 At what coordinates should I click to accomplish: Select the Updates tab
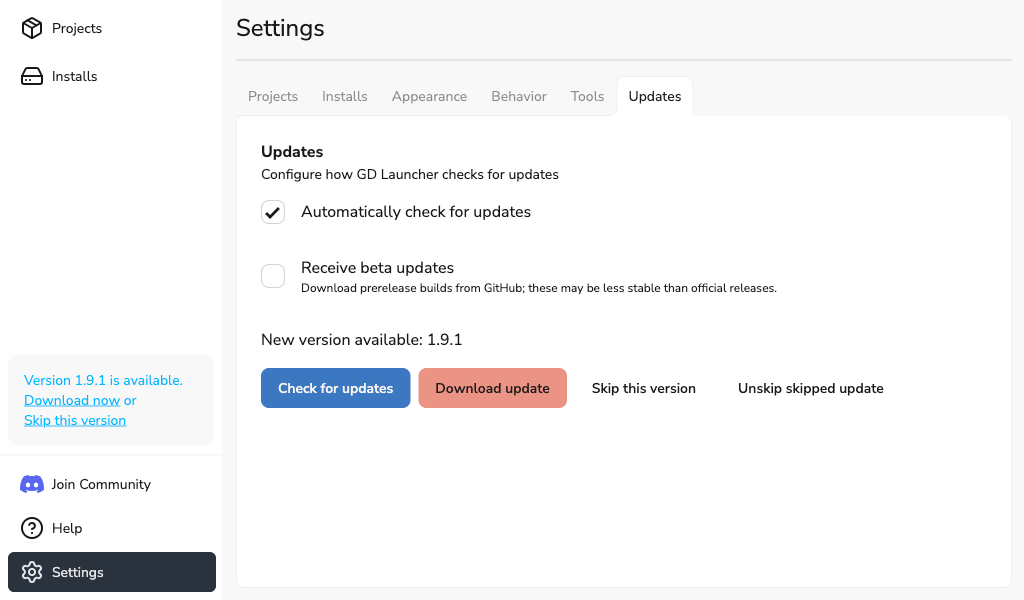(655, 96)
